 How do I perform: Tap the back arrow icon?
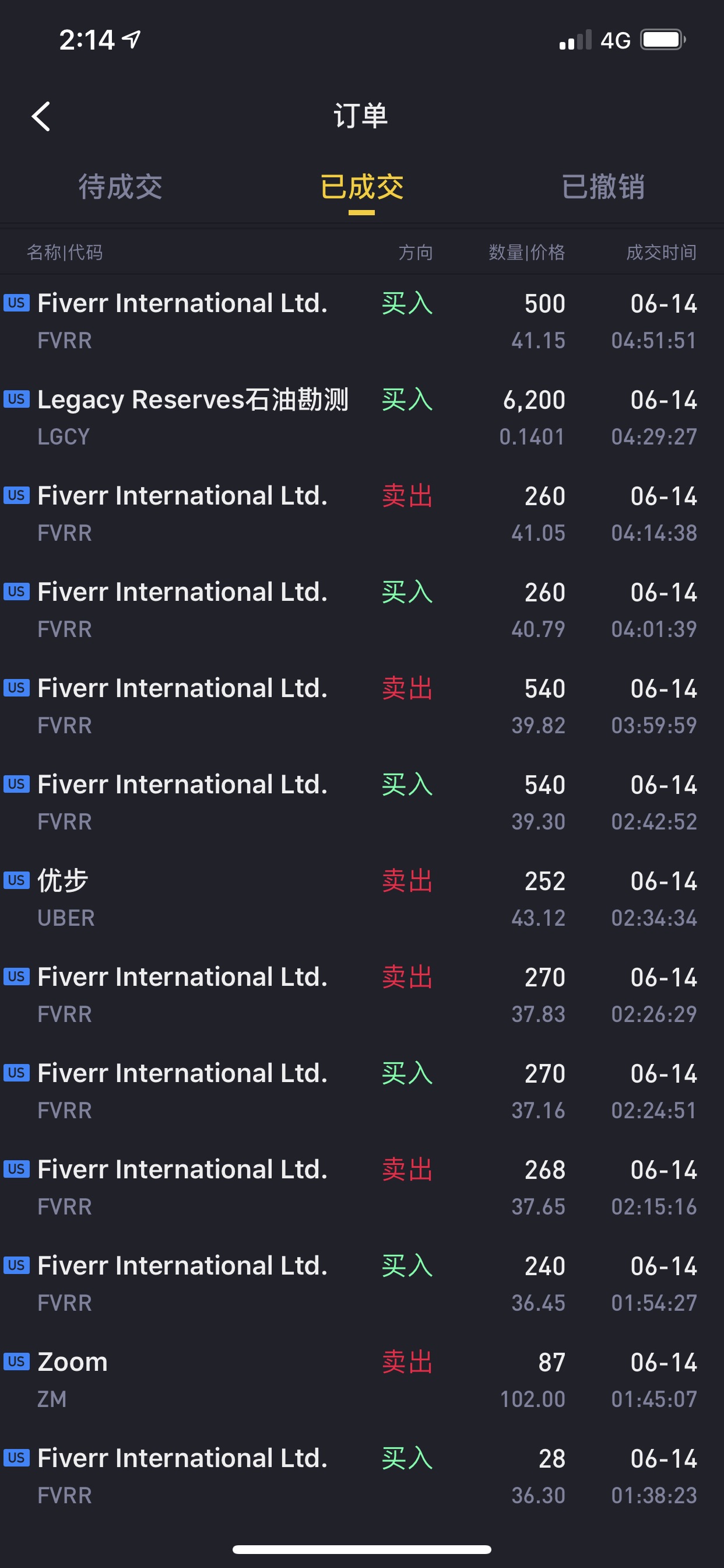pos(41,116)
